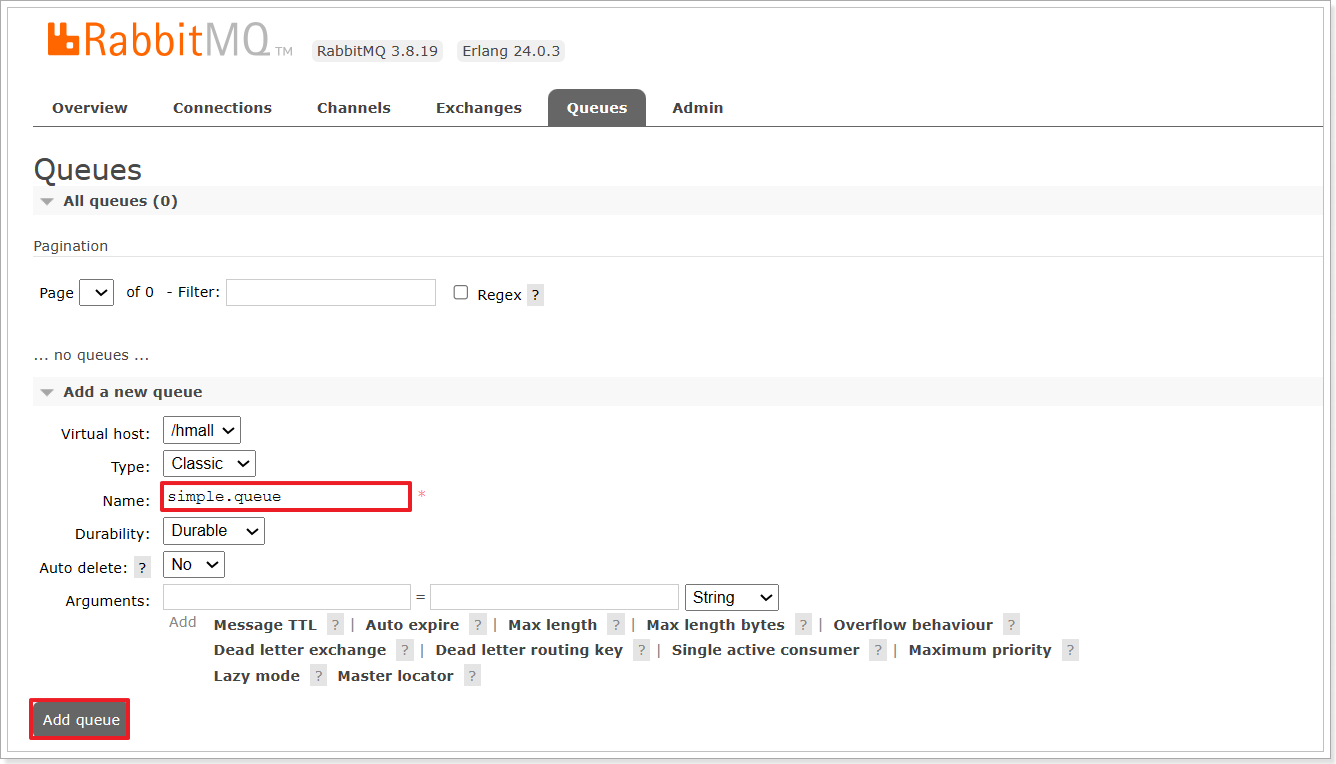Open help icon next to Dead letter routing key
The height and width of the screenshot is (764, 1336).
[x=641, y=650]
